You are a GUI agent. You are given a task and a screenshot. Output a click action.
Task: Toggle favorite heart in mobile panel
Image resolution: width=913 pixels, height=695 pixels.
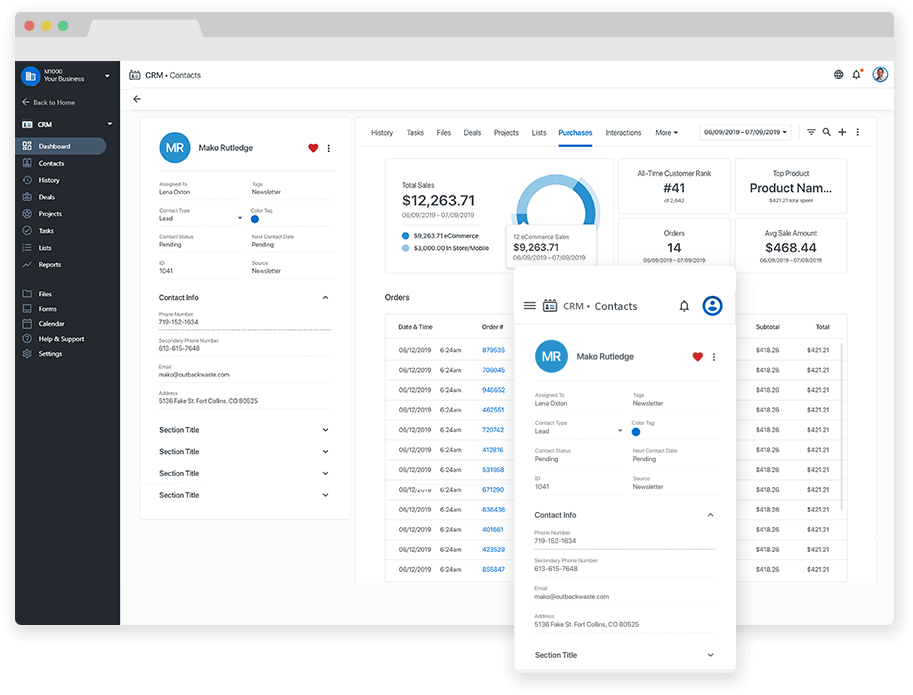(x=698, y=357)
